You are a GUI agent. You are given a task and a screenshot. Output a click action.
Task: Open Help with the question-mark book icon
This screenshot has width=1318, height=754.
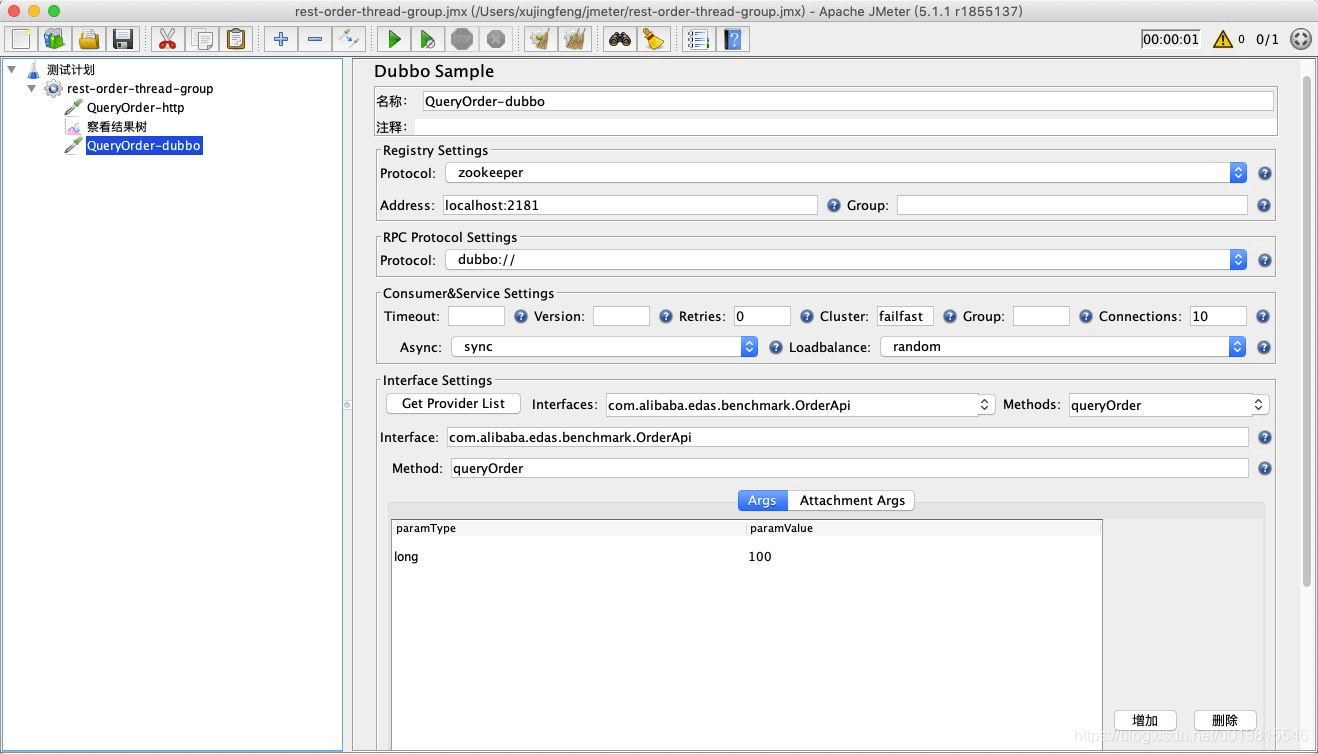pyautogui.click(x=734, y=39)
